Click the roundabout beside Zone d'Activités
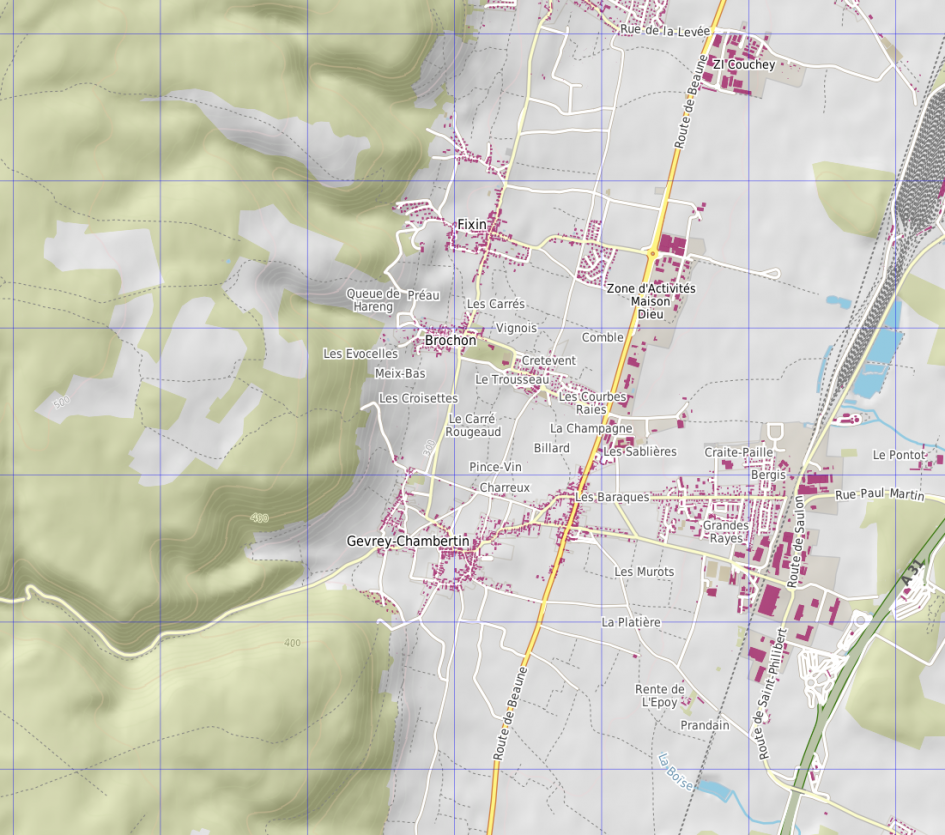The image size is (945, 835). (x=651, y=254)
